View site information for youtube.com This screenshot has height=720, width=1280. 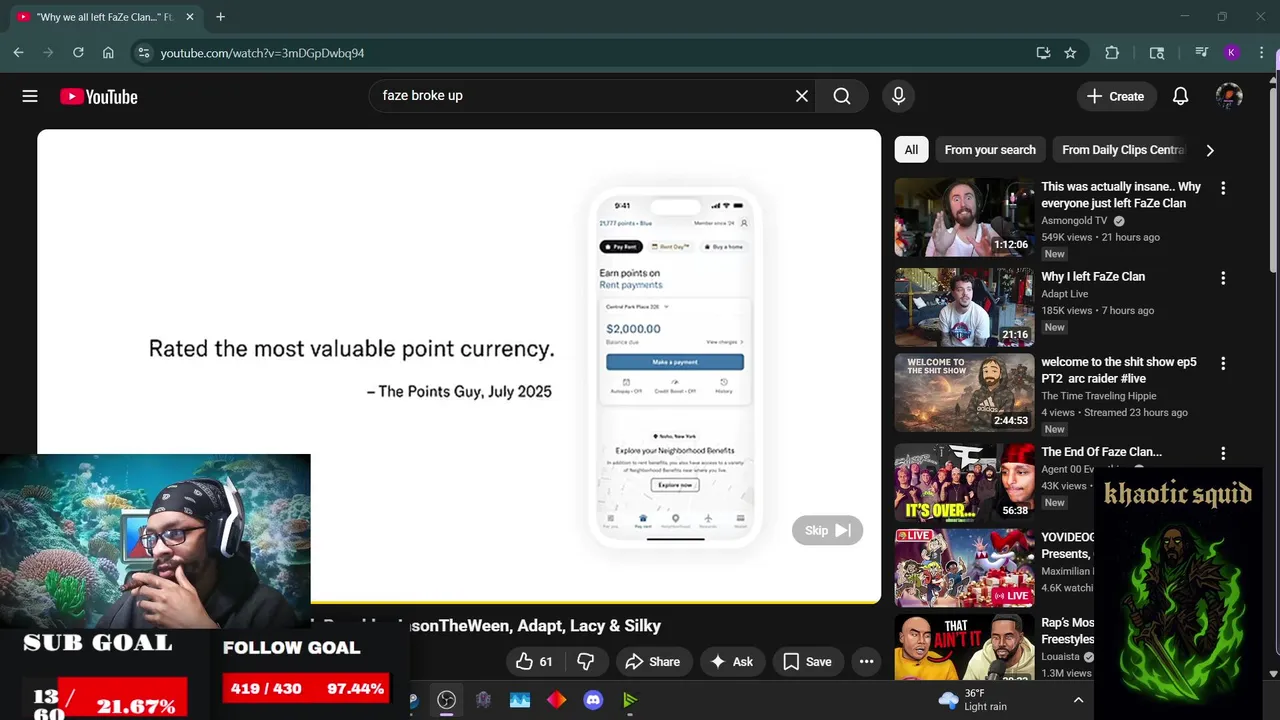pyautogui.click(x=143, y=53)
